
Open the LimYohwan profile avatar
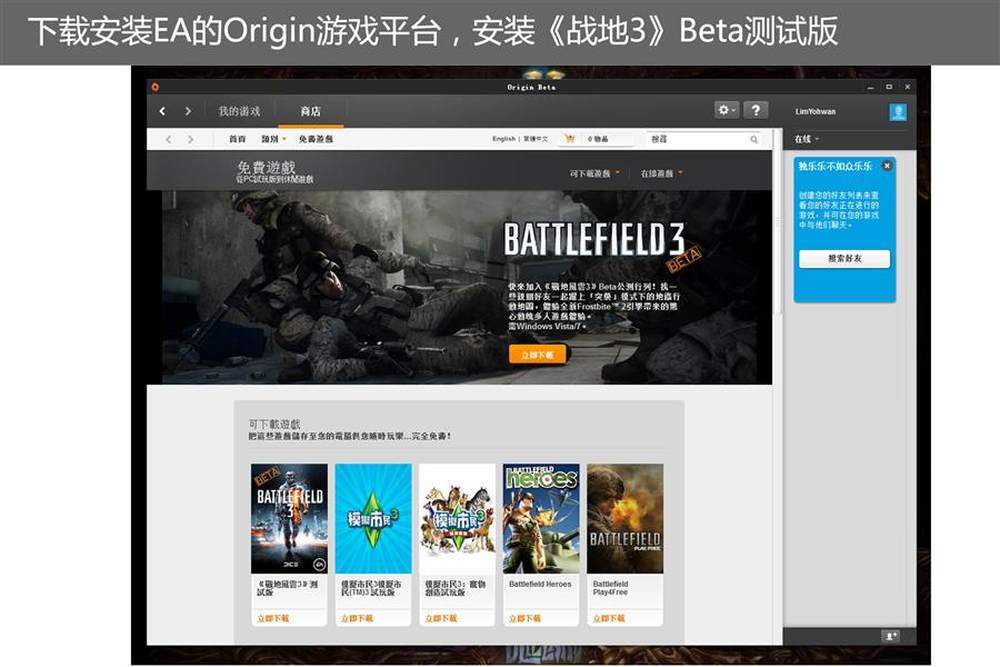click(898, 112)
